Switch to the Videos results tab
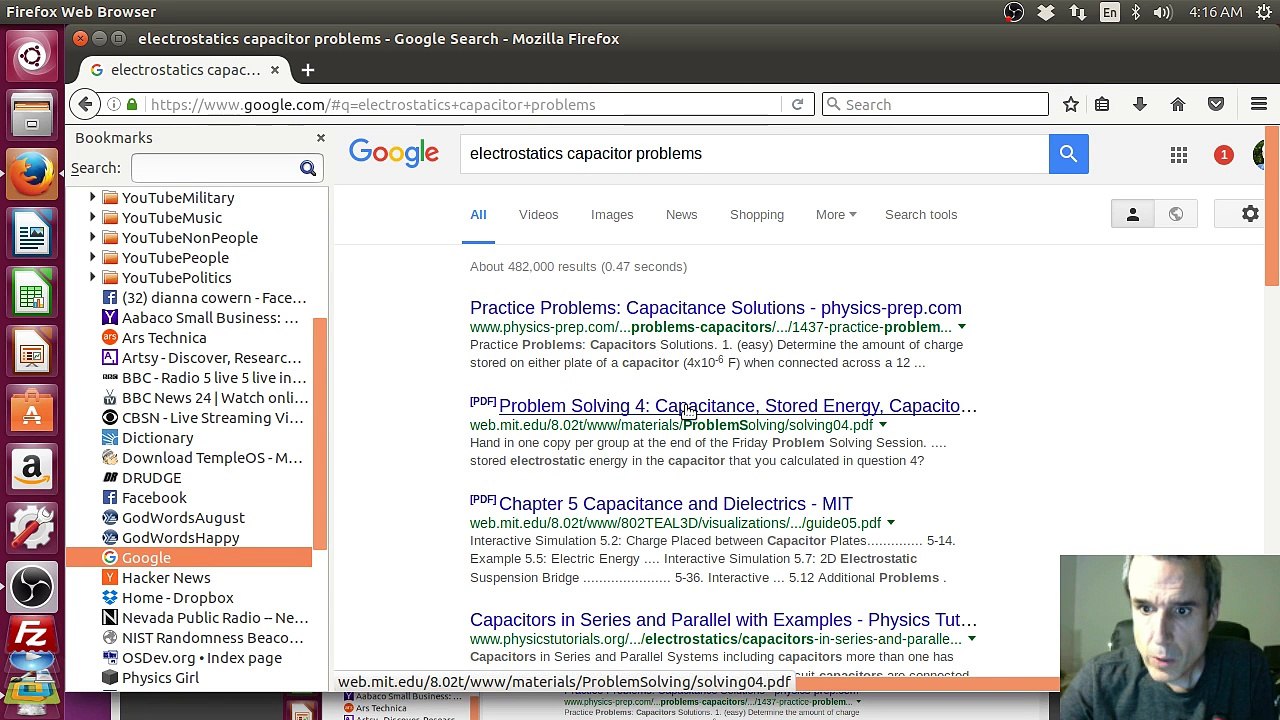The height and width of the screenshot is (720, 1280). tap(538, 214)
